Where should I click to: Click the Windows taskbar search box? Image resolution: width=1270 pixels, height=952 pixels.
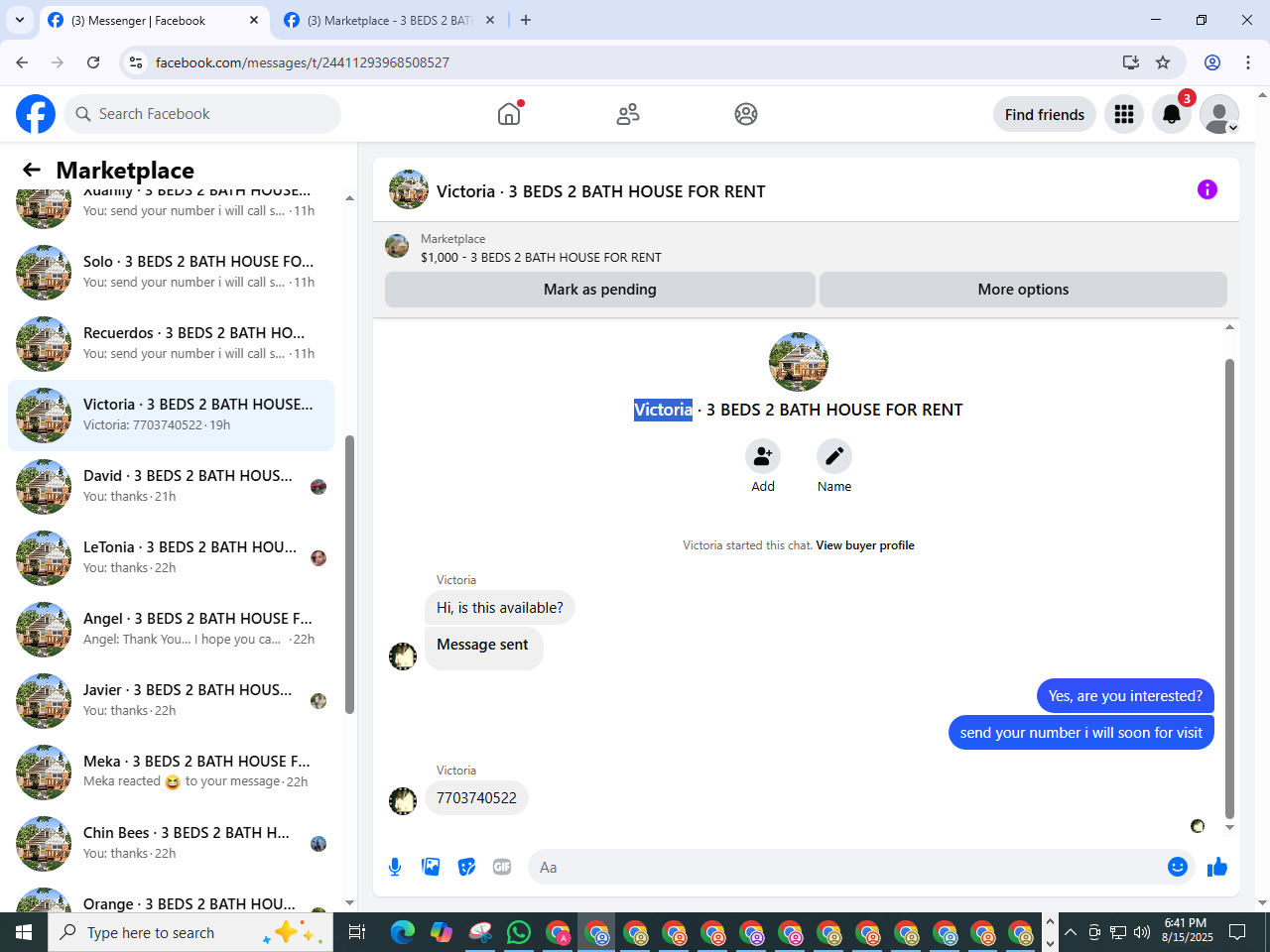(190, 932)
